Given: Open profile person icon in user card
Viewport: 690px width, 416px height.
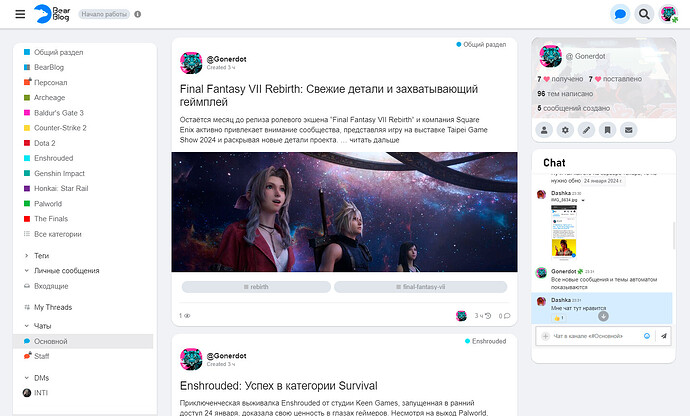Looking at the screenshot, I should coord(544,130).
